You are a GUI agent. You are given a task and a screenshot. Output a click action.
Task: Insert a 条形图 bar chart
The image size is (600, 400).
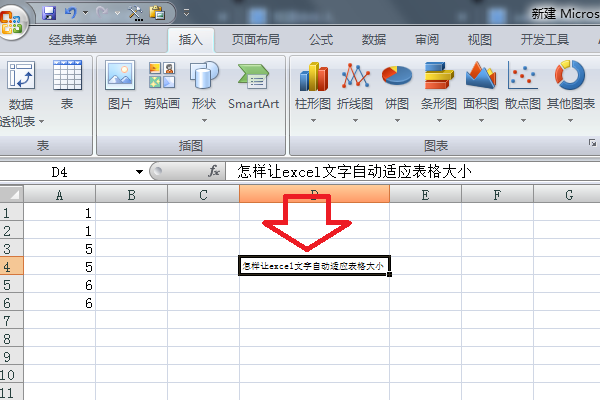pyautogui.click(x=439, y=85)
